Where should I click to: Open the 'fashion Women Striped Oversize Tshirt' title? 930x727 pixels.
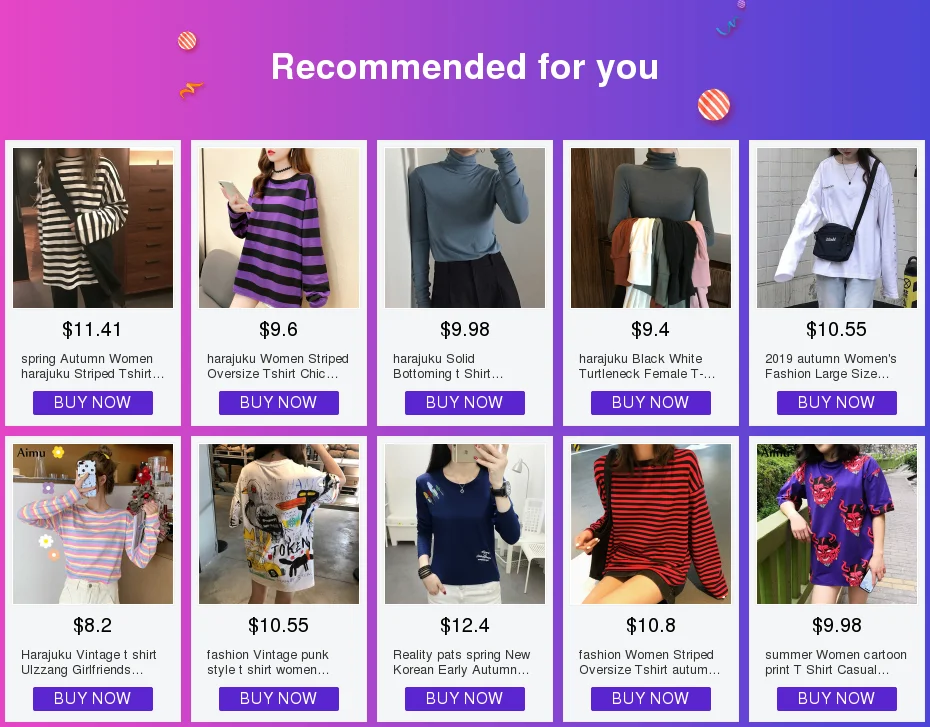pyautogui.click(x=649, y=662)
